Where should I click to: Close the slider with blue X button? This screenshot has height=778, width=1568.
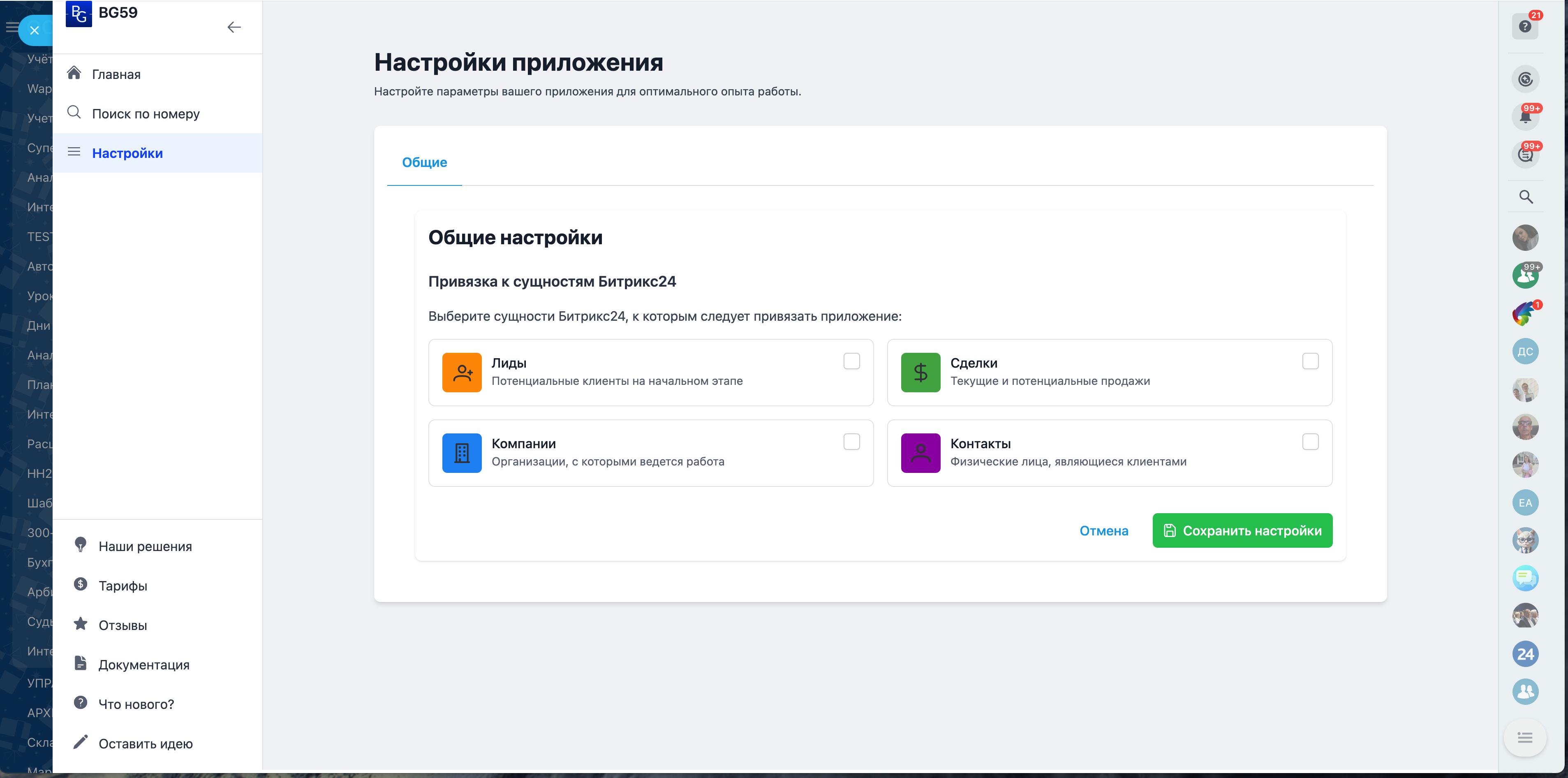click(x=34, y=30)
